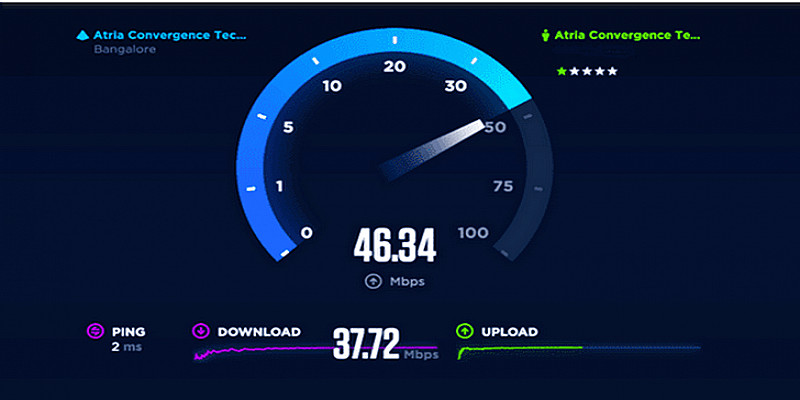Screen dimensions: 800x400
Task: Select the third rating star
Action: pos(587,71)
